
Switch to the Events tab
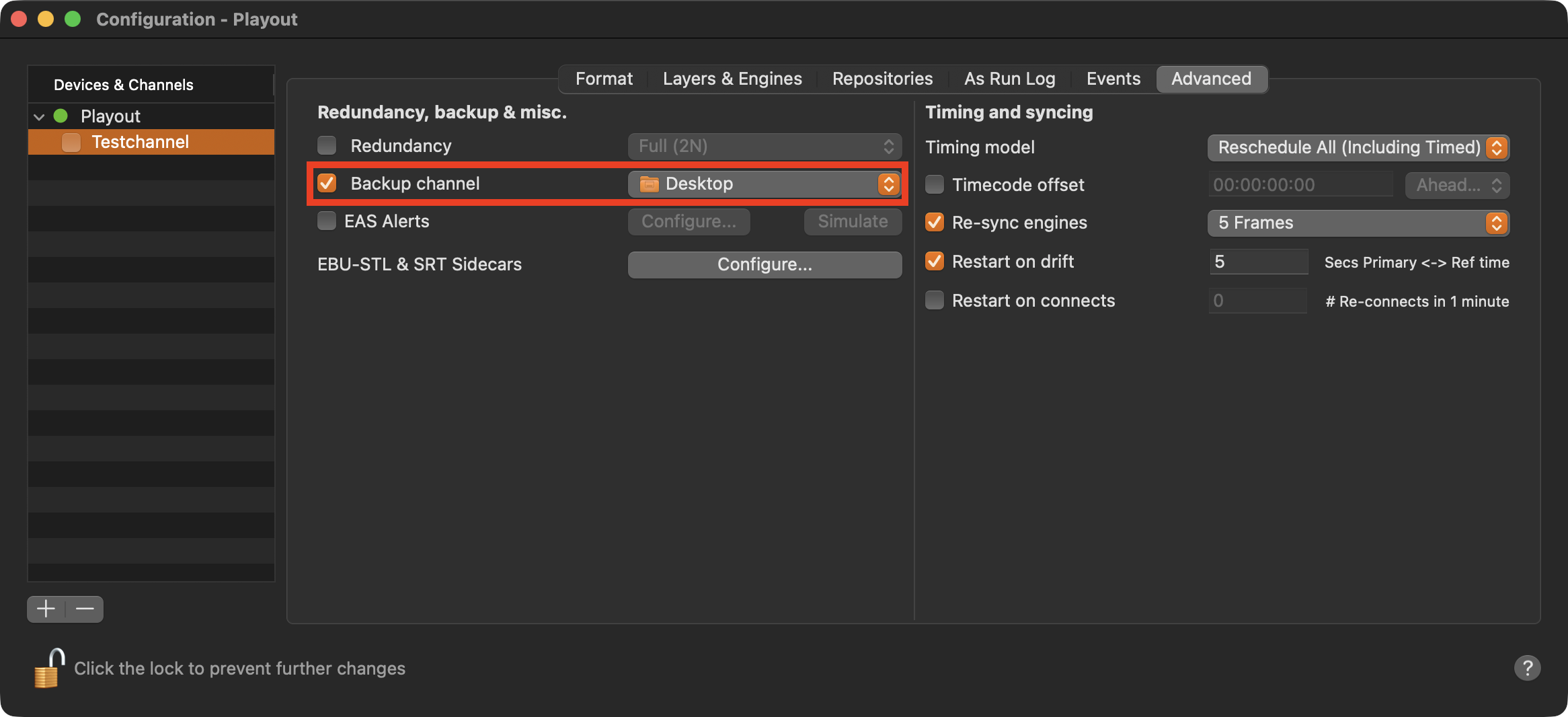coord(1113,79)
